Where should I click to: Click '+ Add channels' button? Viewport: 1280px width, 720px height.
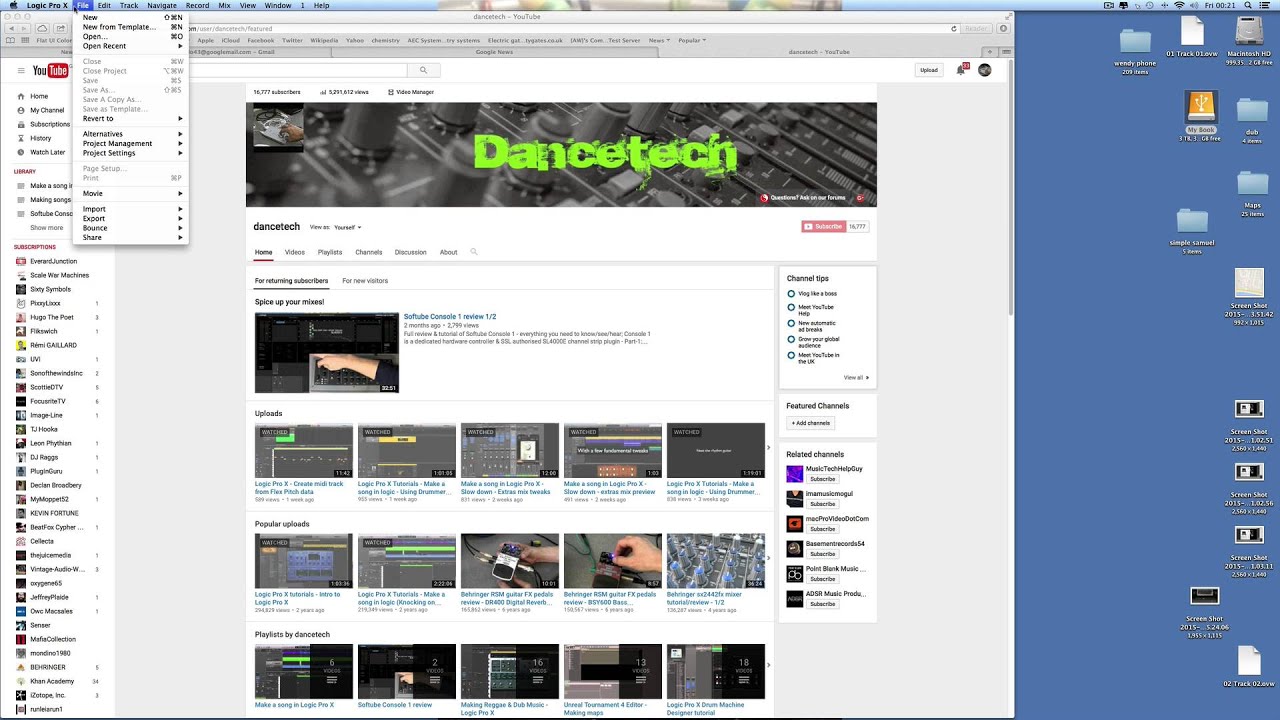811,423
